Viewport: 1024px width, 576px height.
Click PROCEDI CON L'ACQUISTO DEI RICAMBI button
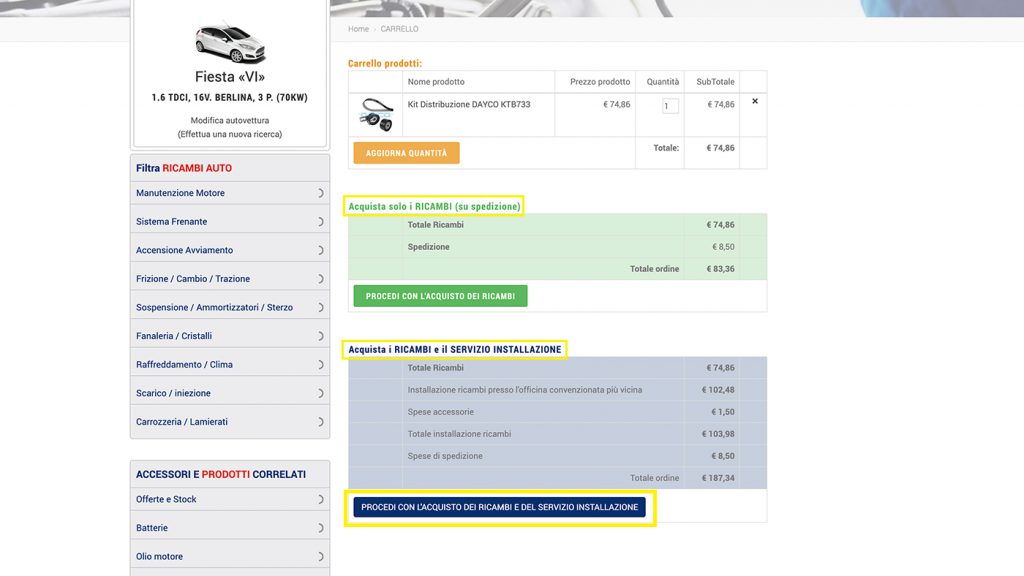440,296
